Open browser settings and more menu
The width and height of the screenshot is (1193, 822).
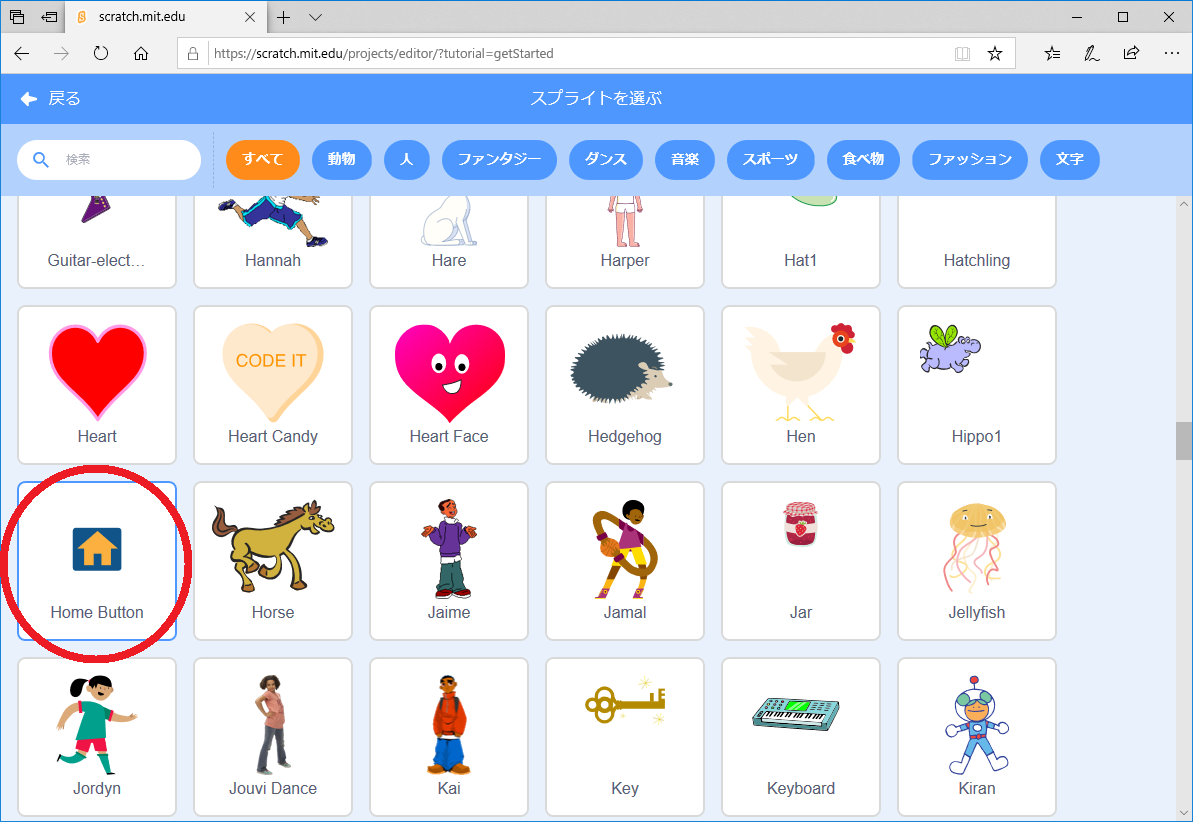point(1172,53)
